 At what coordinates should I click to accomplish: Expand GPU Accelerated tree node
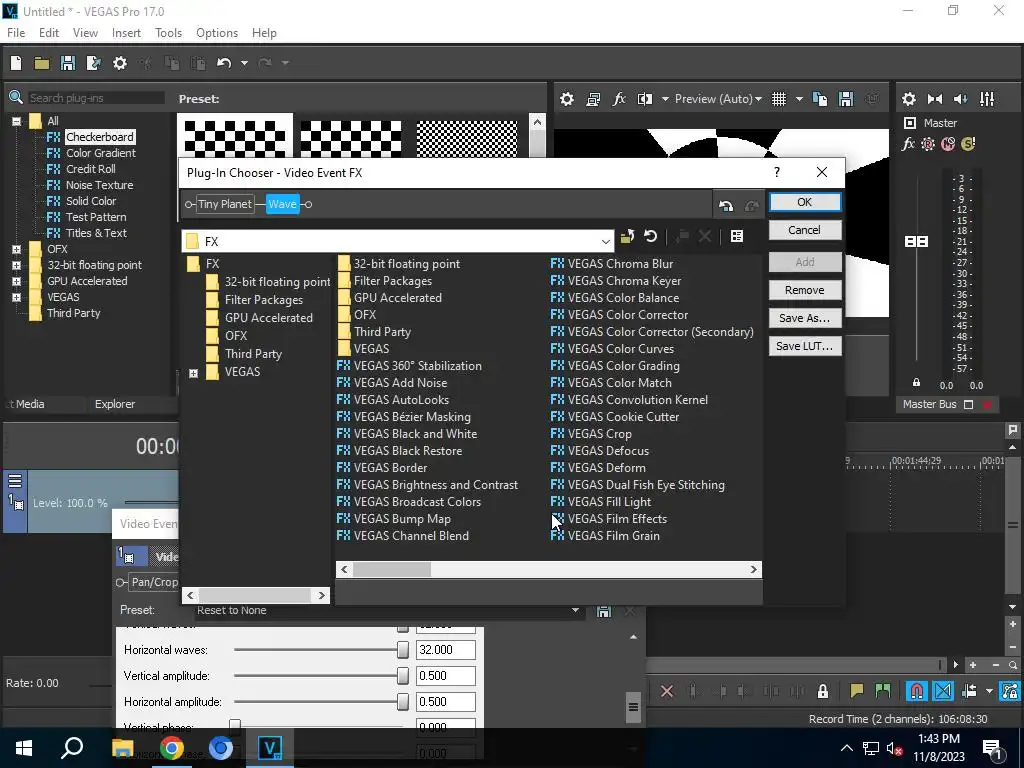16,281
